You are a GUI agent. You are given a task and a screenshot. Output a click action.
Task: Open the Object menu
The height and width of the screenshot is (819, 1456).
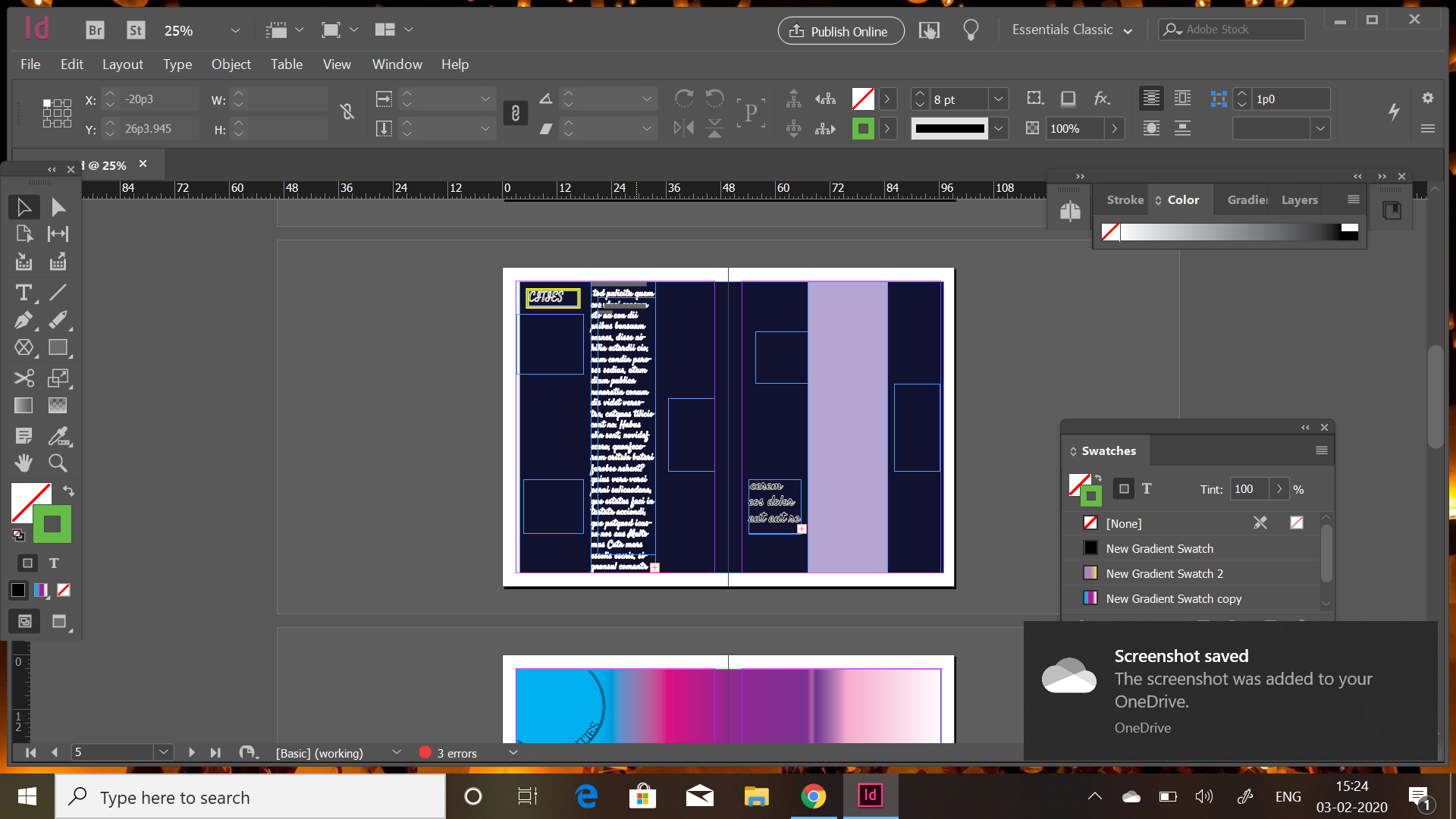click(231, 64)
